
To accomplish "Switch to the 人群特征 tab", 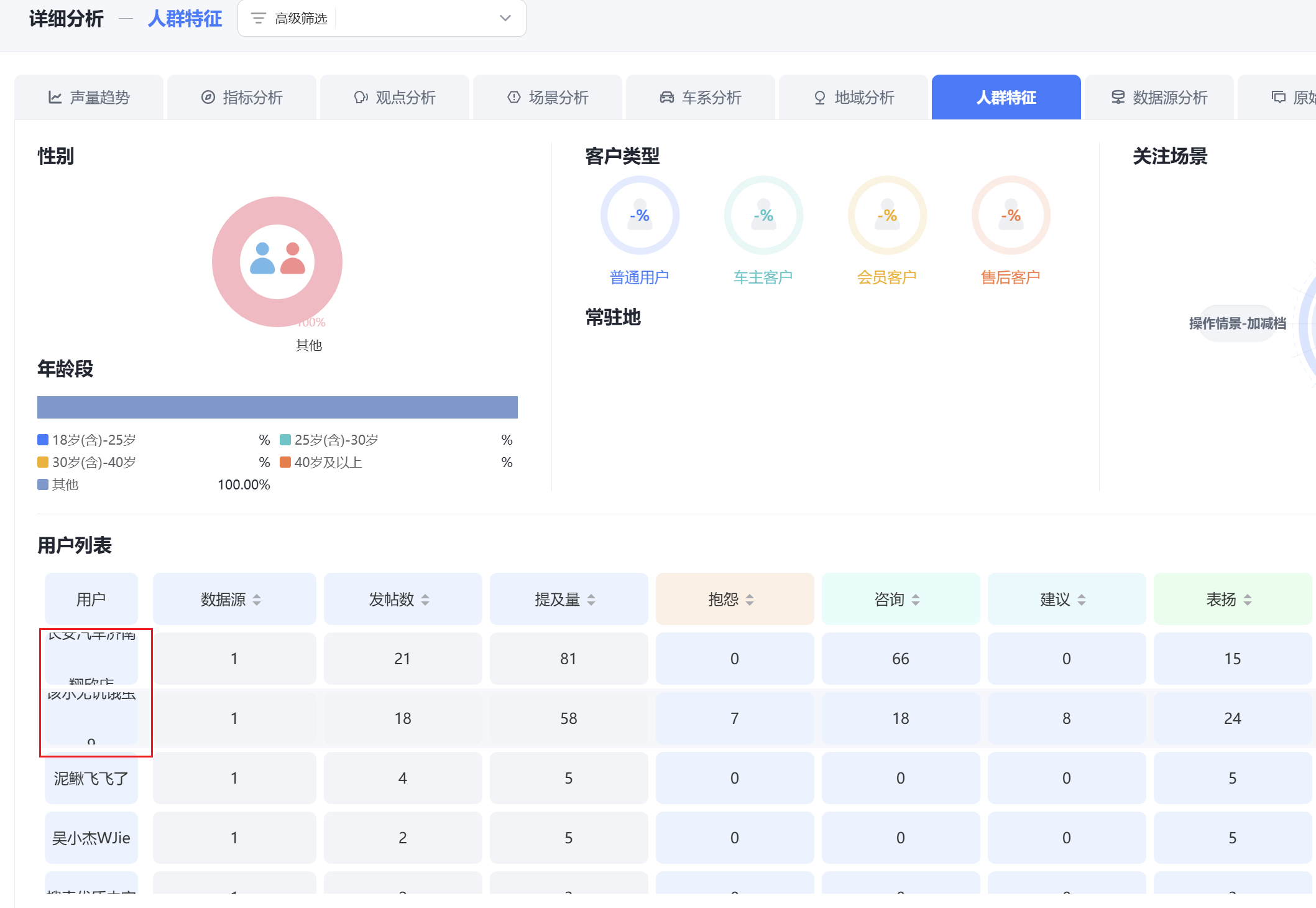I will [x=1006, y=98].
